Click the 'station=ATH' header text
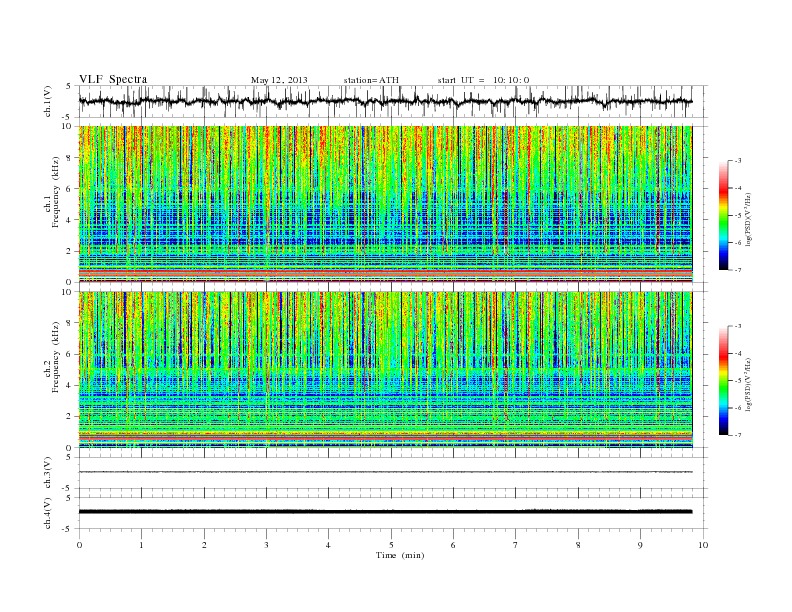 (x=371, y=80)
